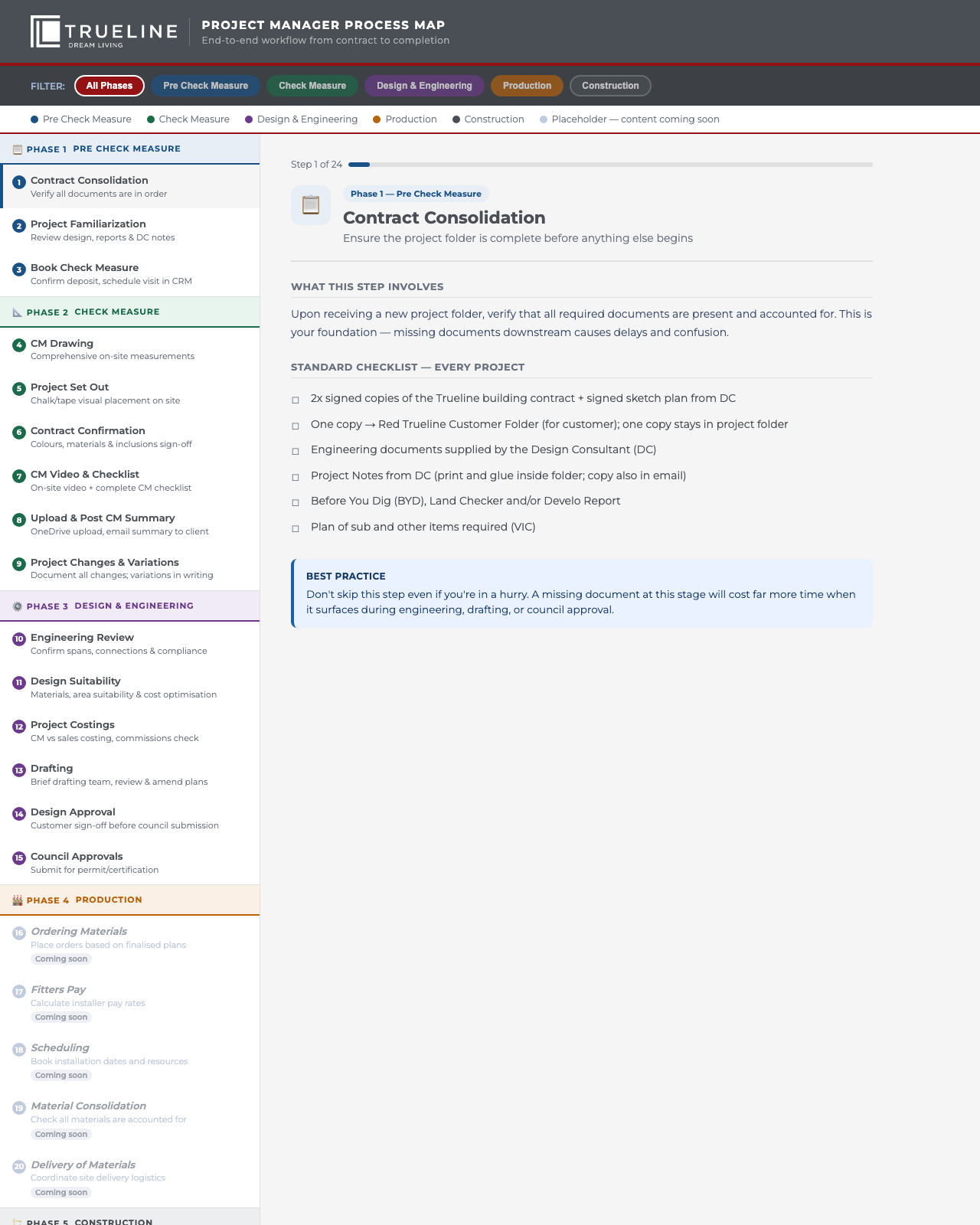Click the Phase 1 clipboard icon in sidebar

(x=18, y=149)
